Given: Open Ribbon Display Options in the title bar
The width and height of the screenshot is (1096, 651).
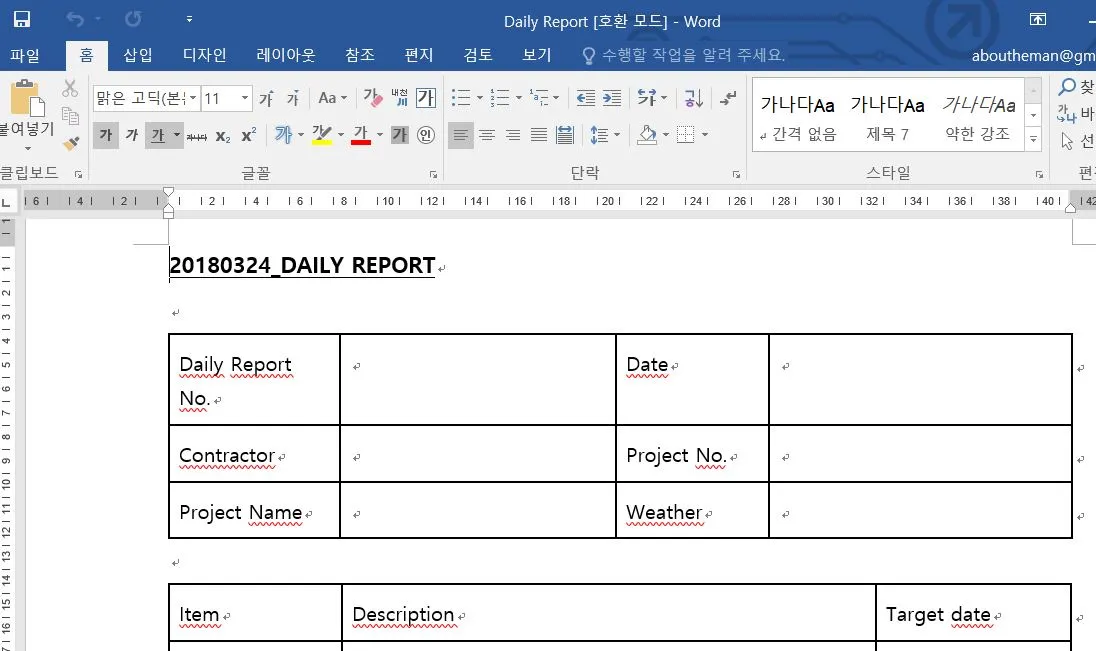Looking at the screenshot, I should tap(1038, 20).
